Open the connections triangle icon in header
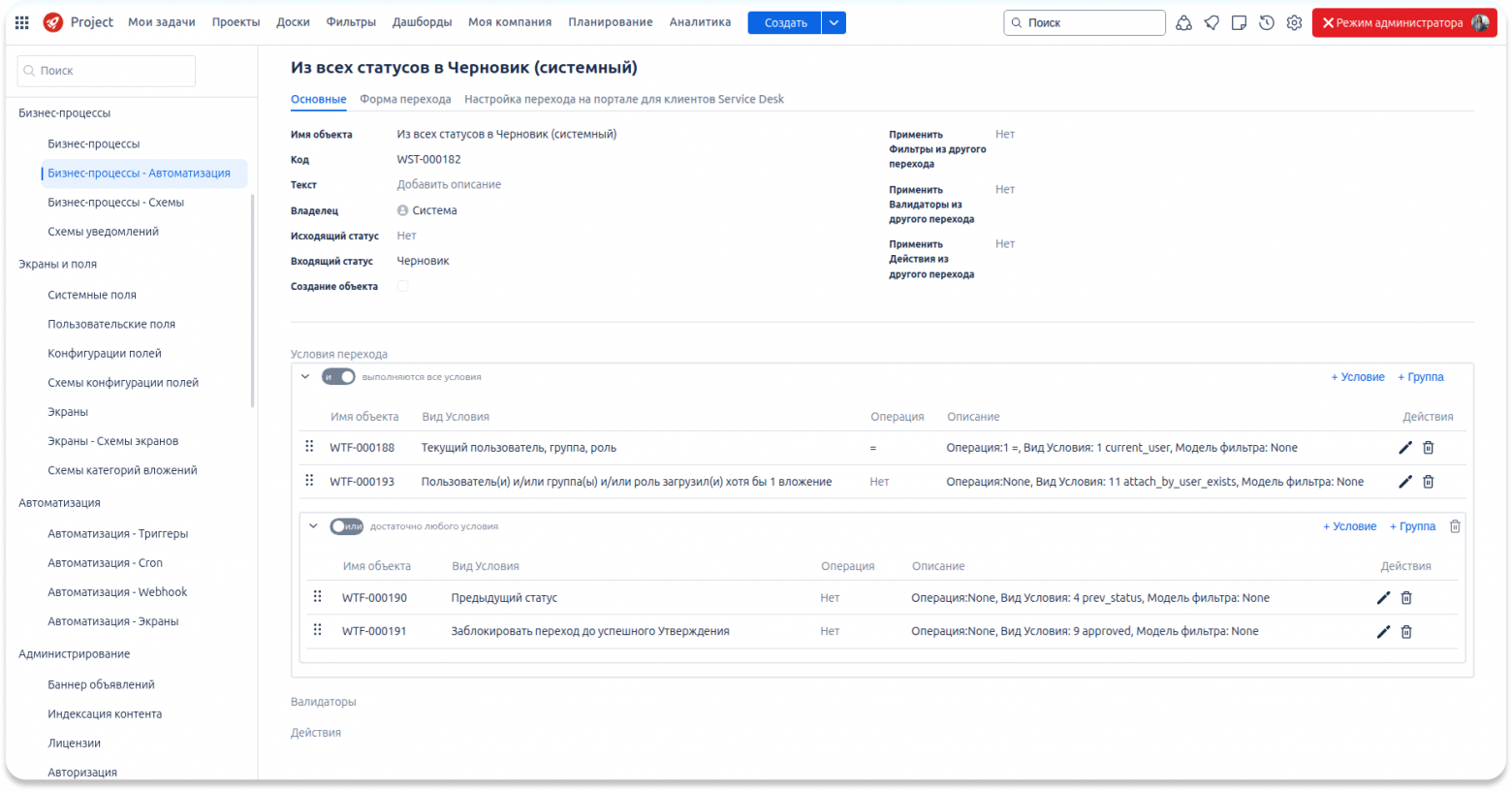 (x=1183, y=22)
